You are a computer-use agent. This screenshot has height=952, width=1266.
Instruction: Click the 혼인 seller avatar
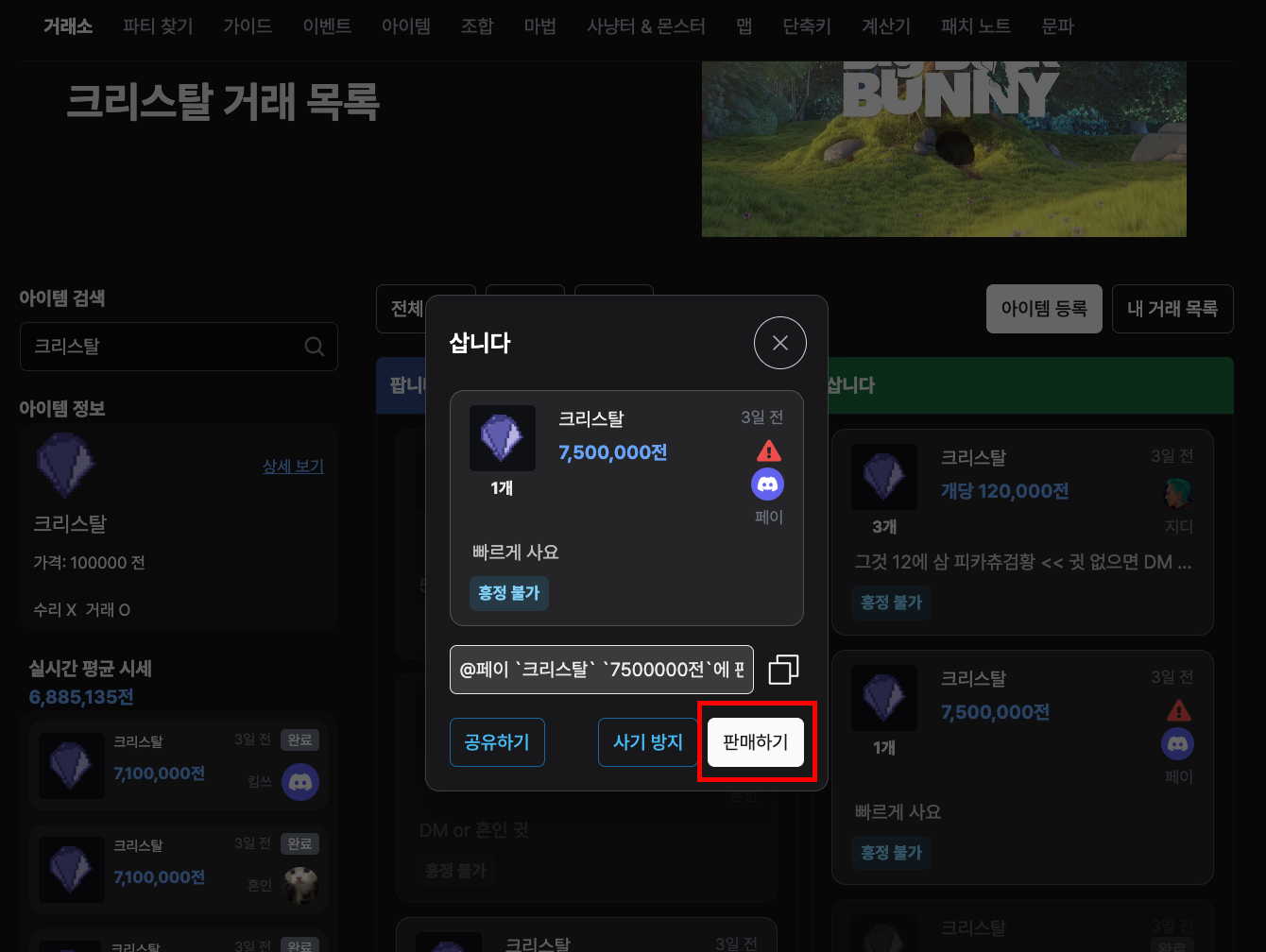(x=300, y=886)
